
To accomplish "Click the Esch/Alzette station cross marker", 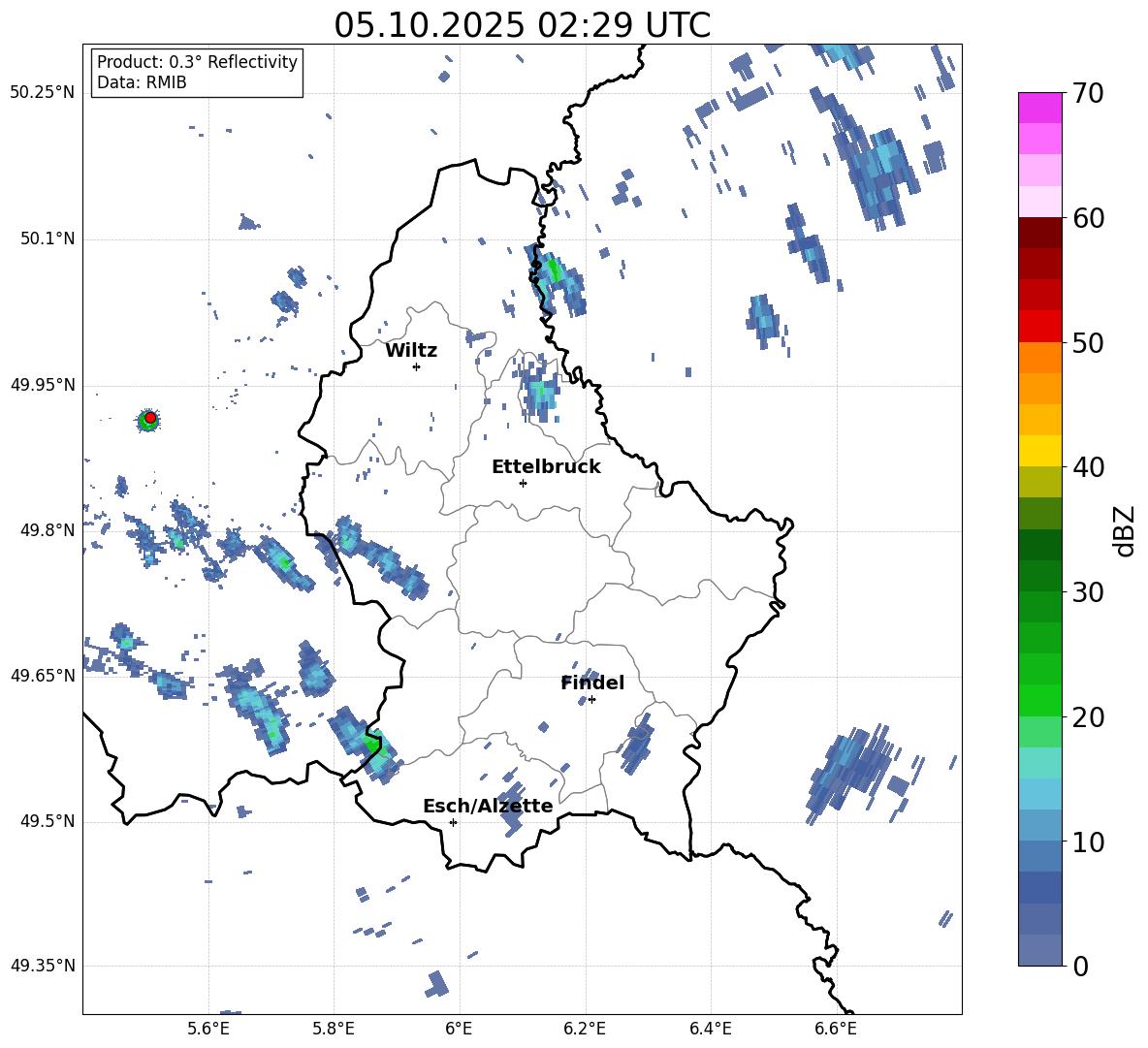I will [x=453, y=822].
